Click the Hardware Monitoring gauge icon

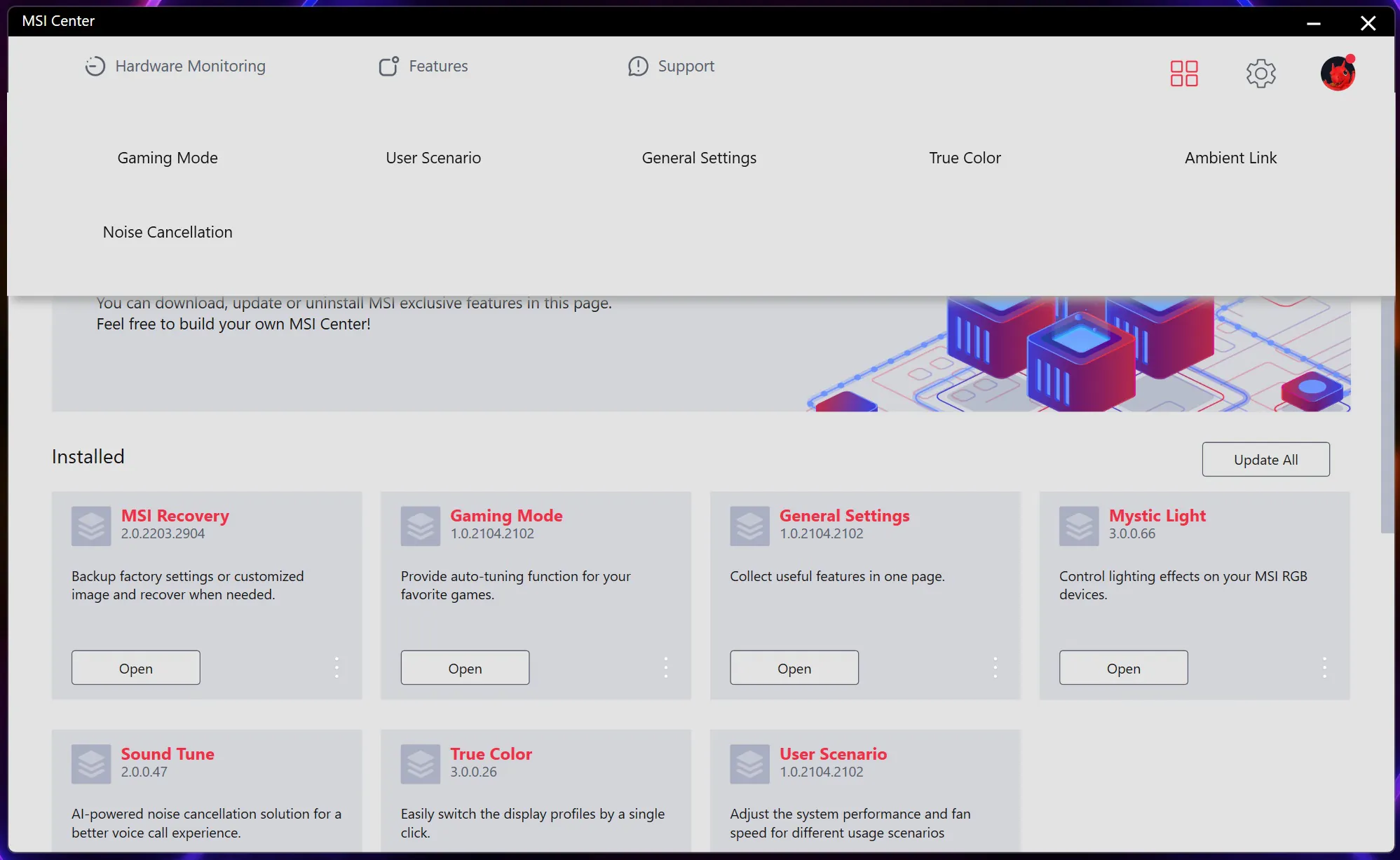[x=95, y=66]
